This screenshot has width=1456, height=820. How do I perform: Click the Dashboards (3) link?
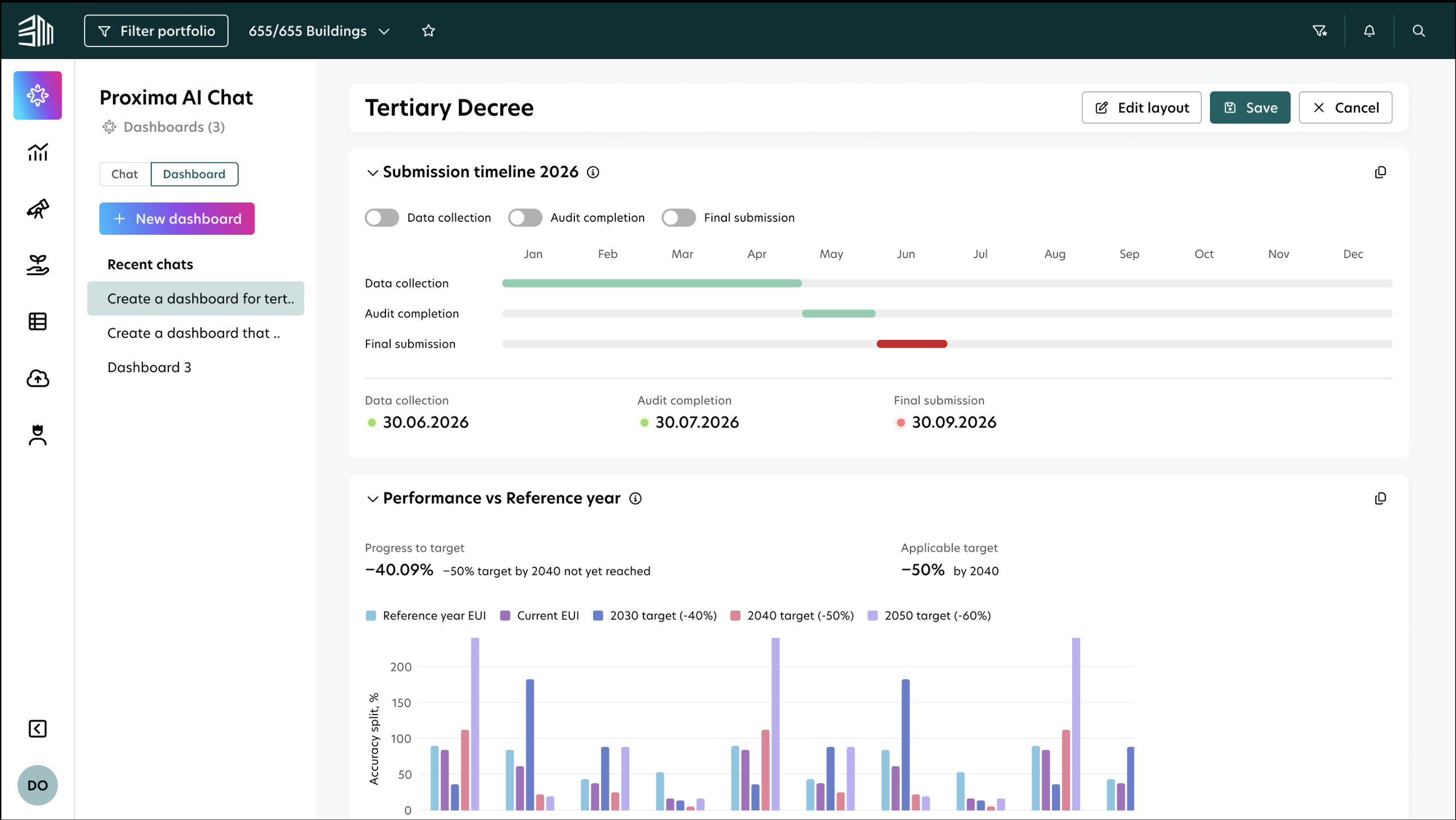tap(174, 126)
